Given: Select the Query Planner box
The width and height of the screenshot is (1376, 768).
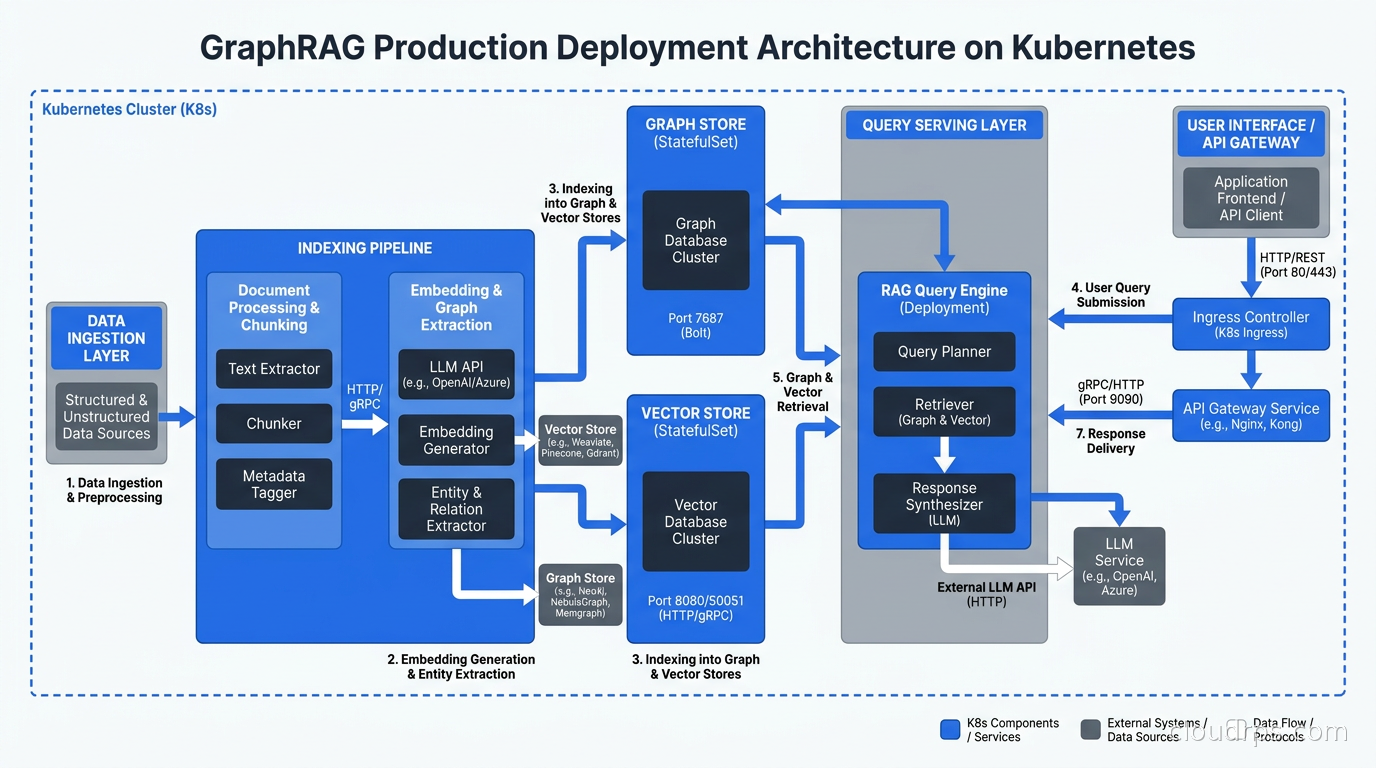Looking at the screenshot, I should tap(944, 352).
